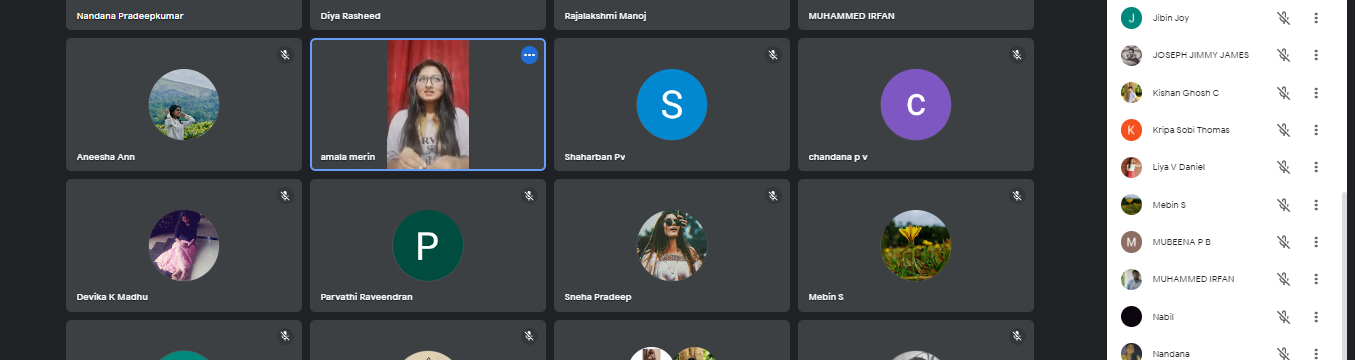Click Shaharban Pv's blue S avatar
1355x360 pixels.
[x=672, y=105]
